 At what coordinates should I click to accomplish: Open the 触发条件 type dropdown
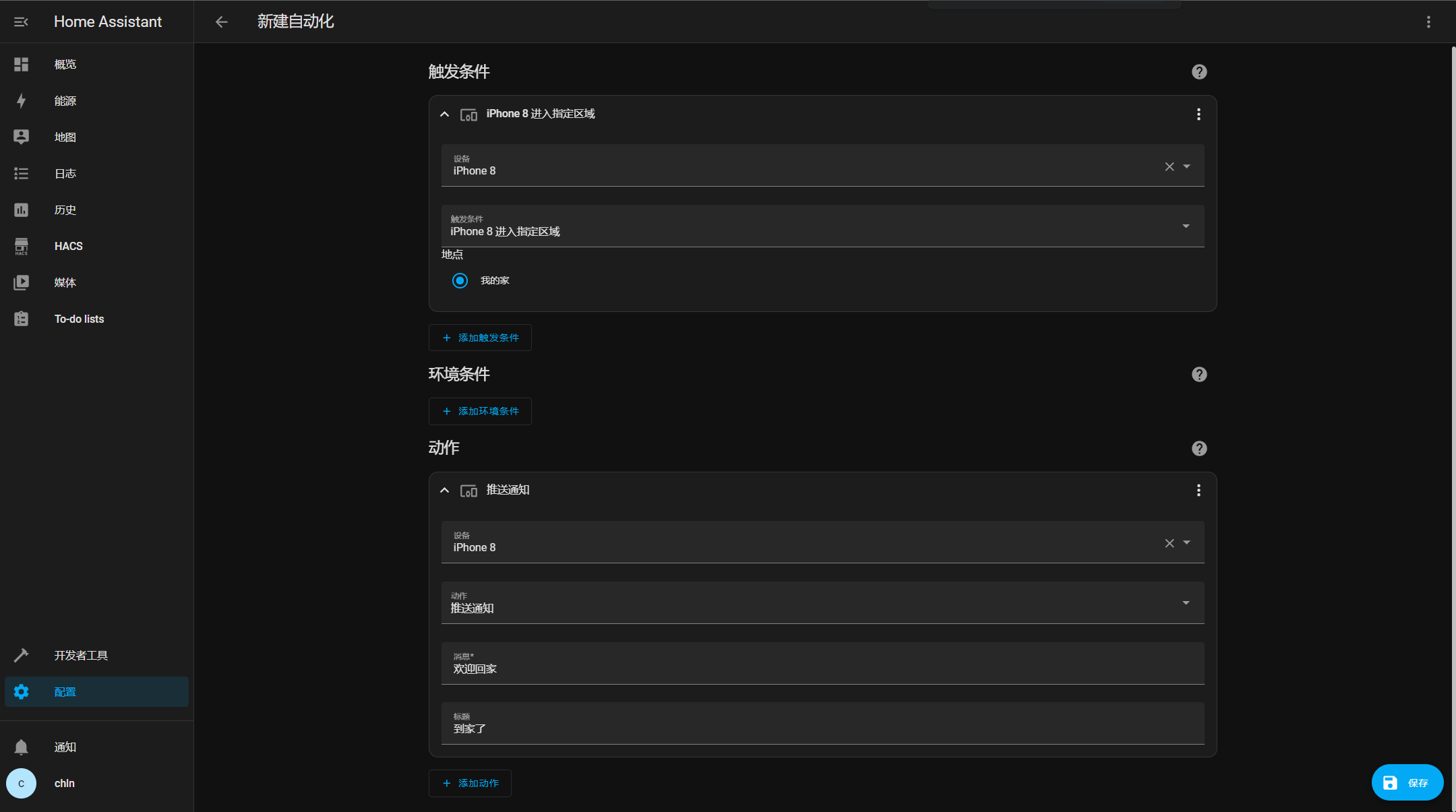pos(822,226)
